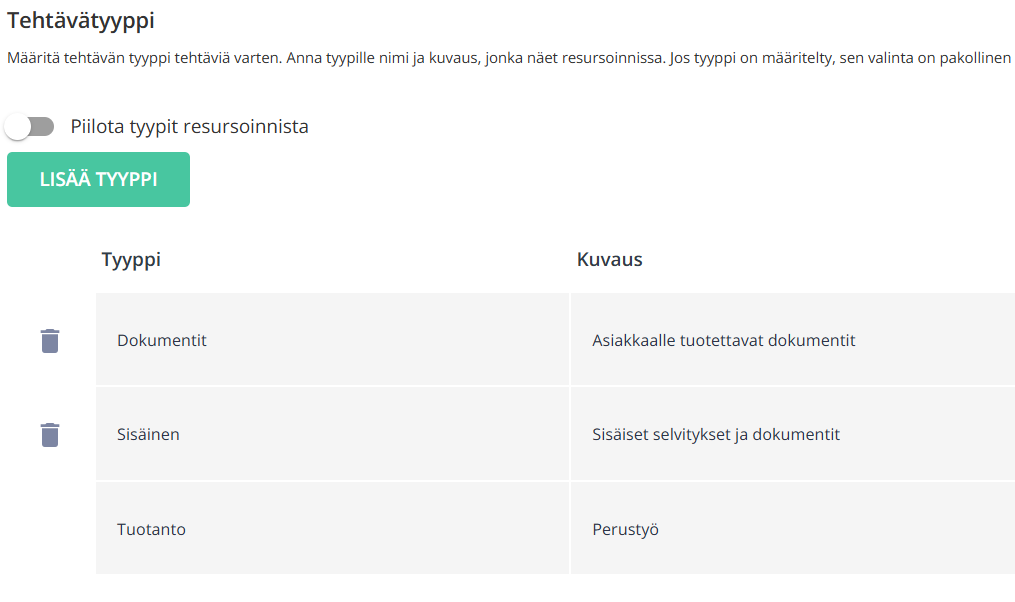This screenshot has height=602, width=1015.
Task: Enable hiding types from resourcing
Action: pyautogui.click(x=29, y=126)
